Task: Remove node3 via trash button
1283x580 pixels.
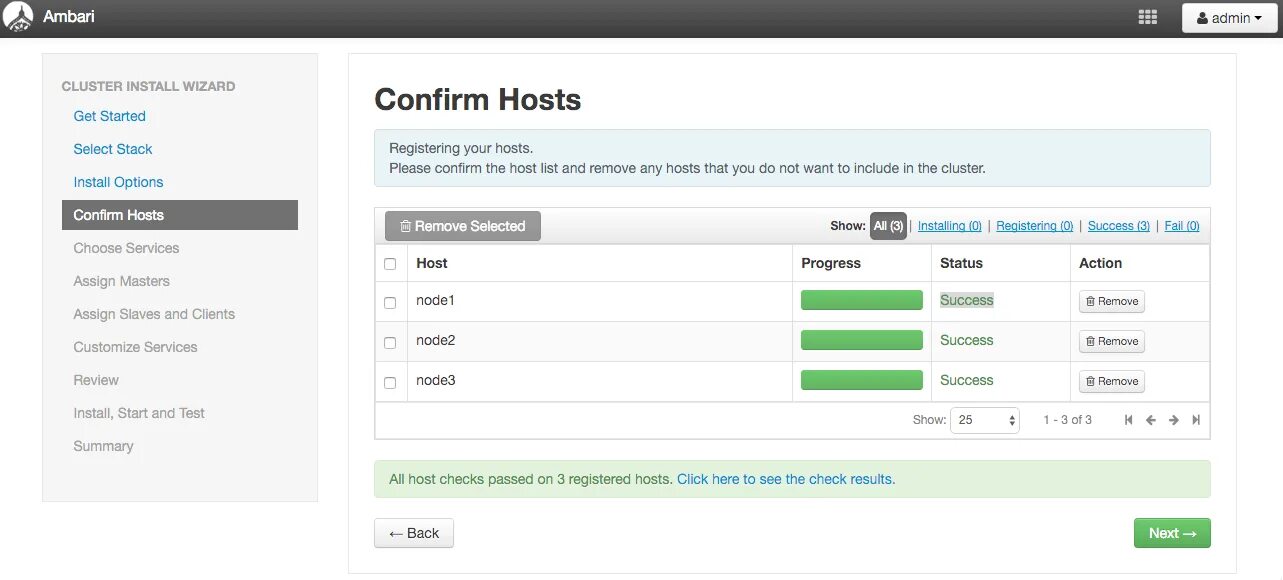Action: click(1111, 381)
